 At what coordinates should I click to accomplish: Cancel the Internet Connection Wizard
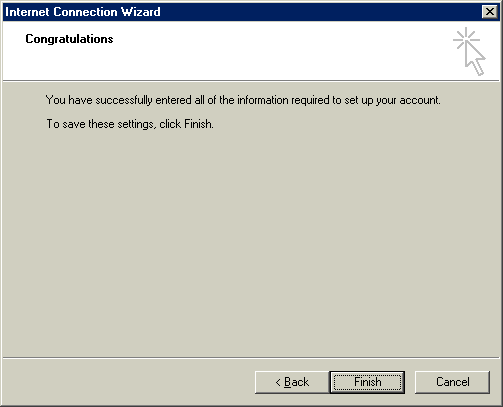(x=452, y=382)
